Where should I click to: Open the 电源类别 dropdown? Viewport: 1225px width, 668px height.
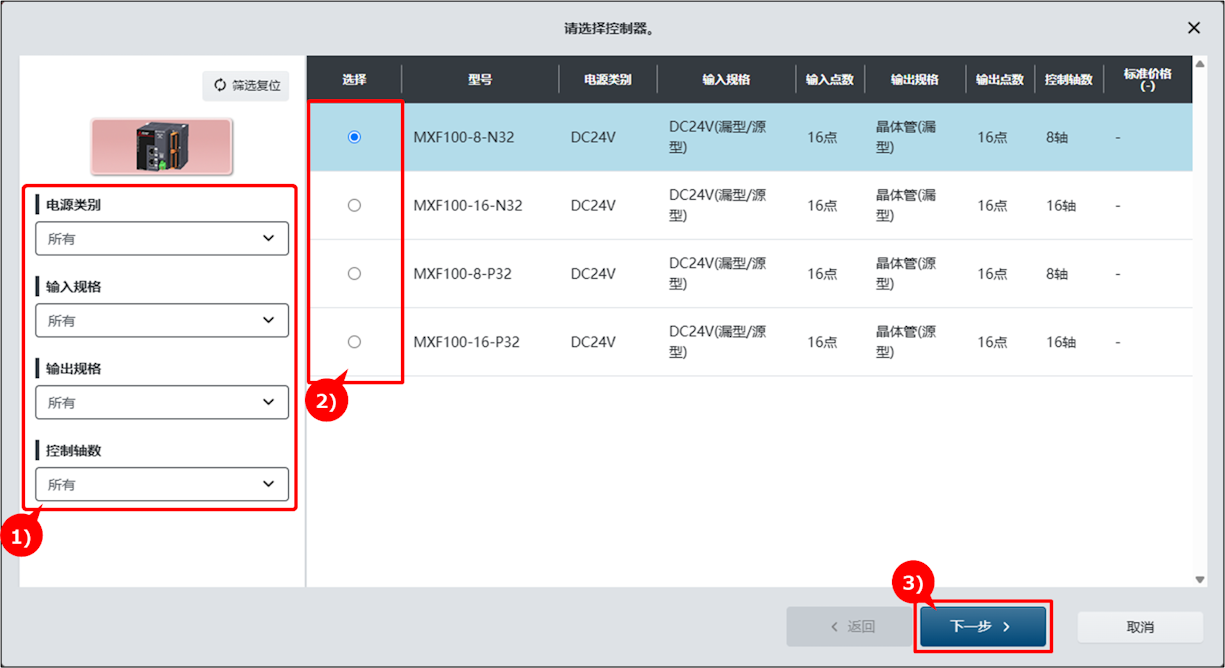click(162, 239)
